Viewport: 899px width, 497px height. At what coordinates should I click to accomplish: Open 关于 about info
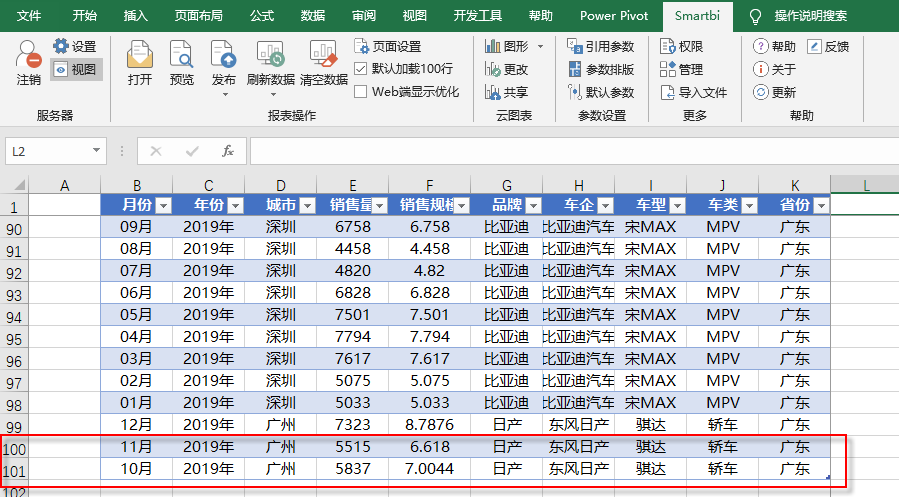click(x=774, y=69)
